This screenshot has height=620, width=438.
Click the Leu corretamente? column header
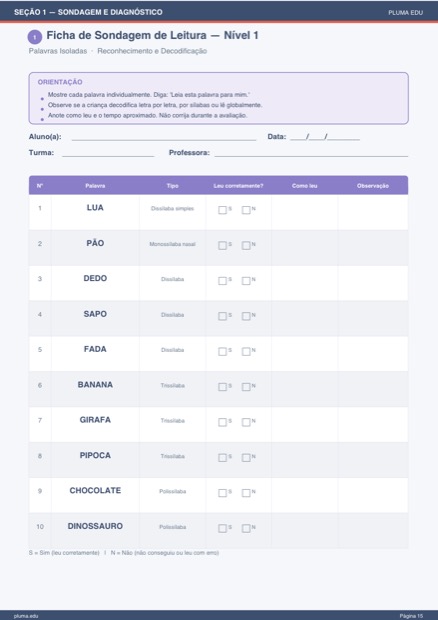(x=238, y=186)
